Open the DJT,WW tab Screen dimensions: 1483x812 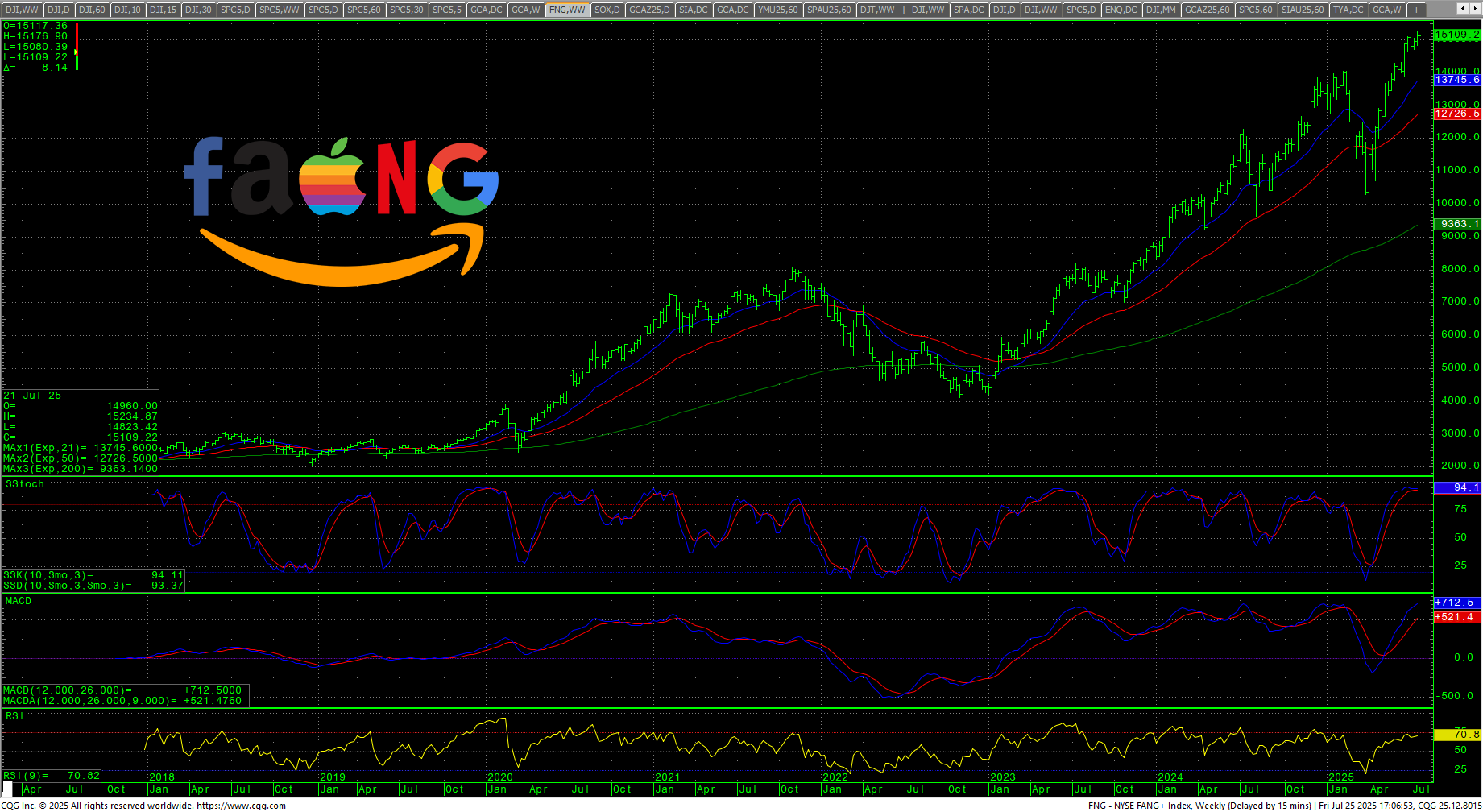pos(877,10)
